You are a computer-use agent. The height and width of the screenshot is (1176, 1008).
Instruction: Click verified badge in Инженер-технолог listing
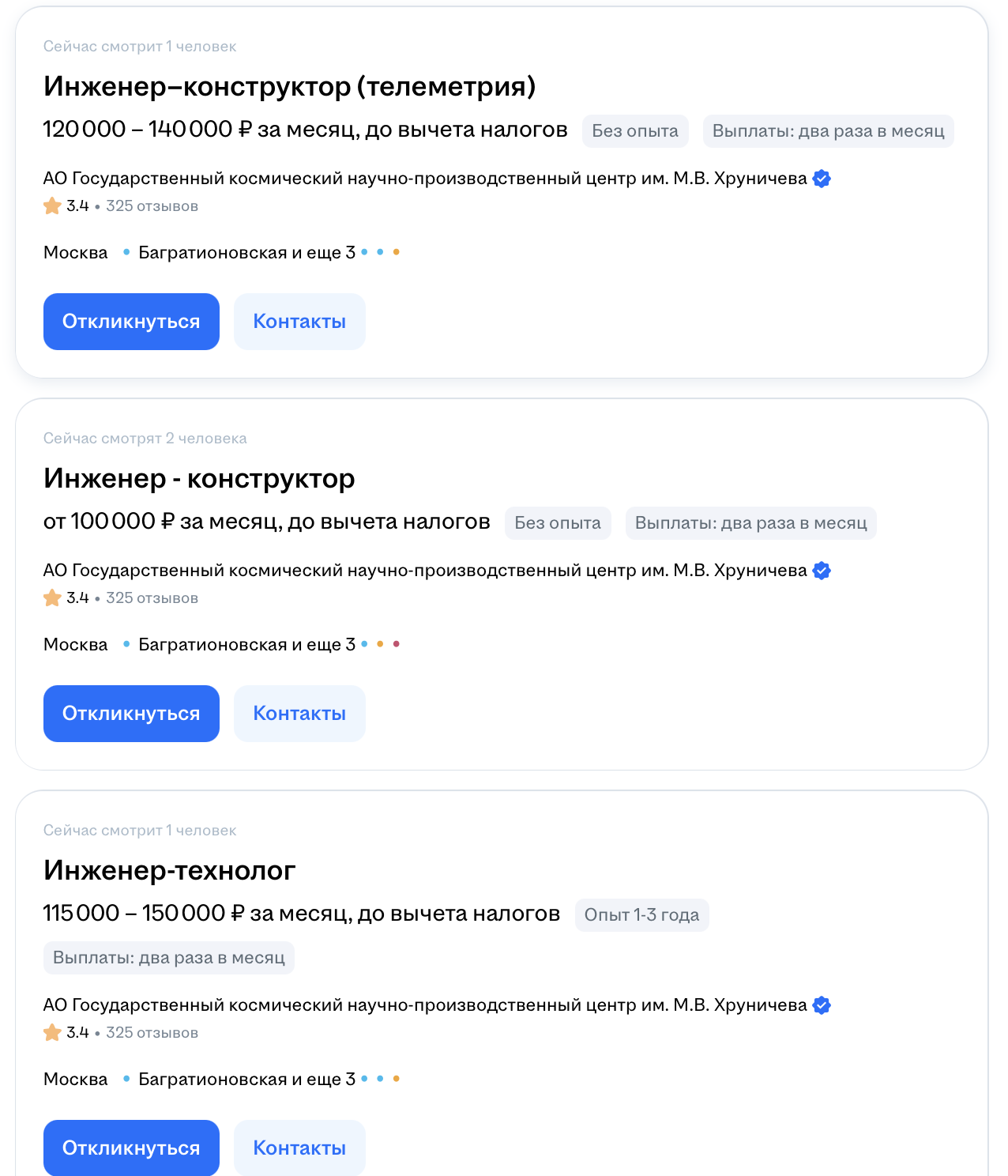pos(822,1005)
